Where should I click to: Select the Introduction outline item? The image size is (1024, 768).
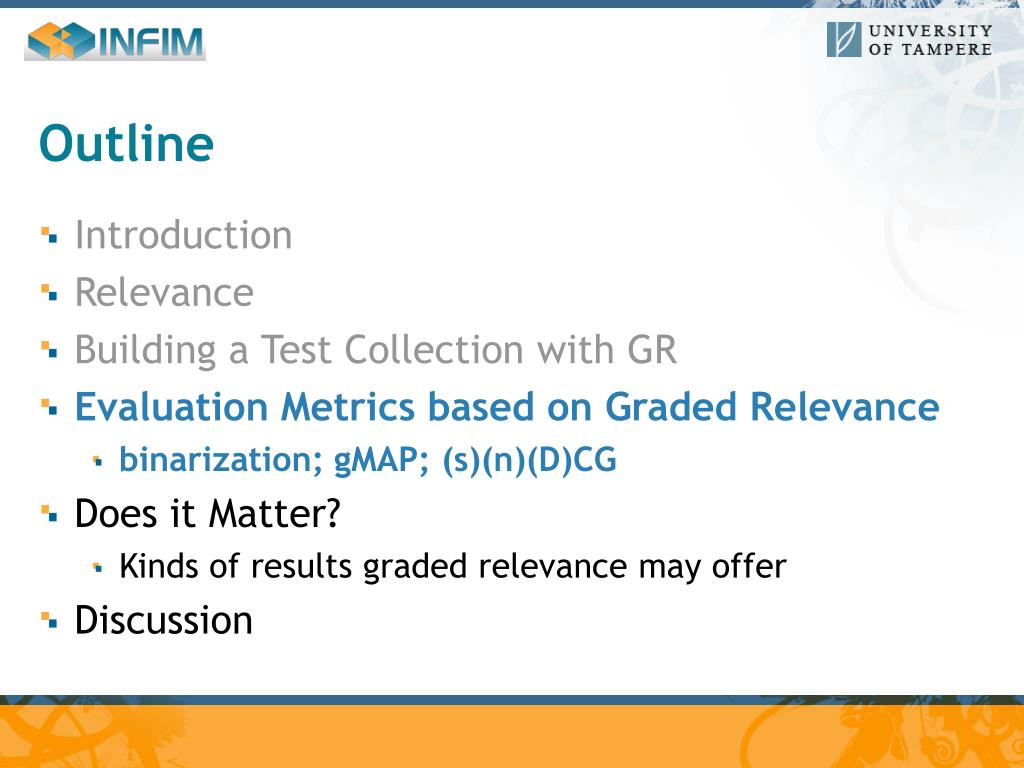point(184,234)
